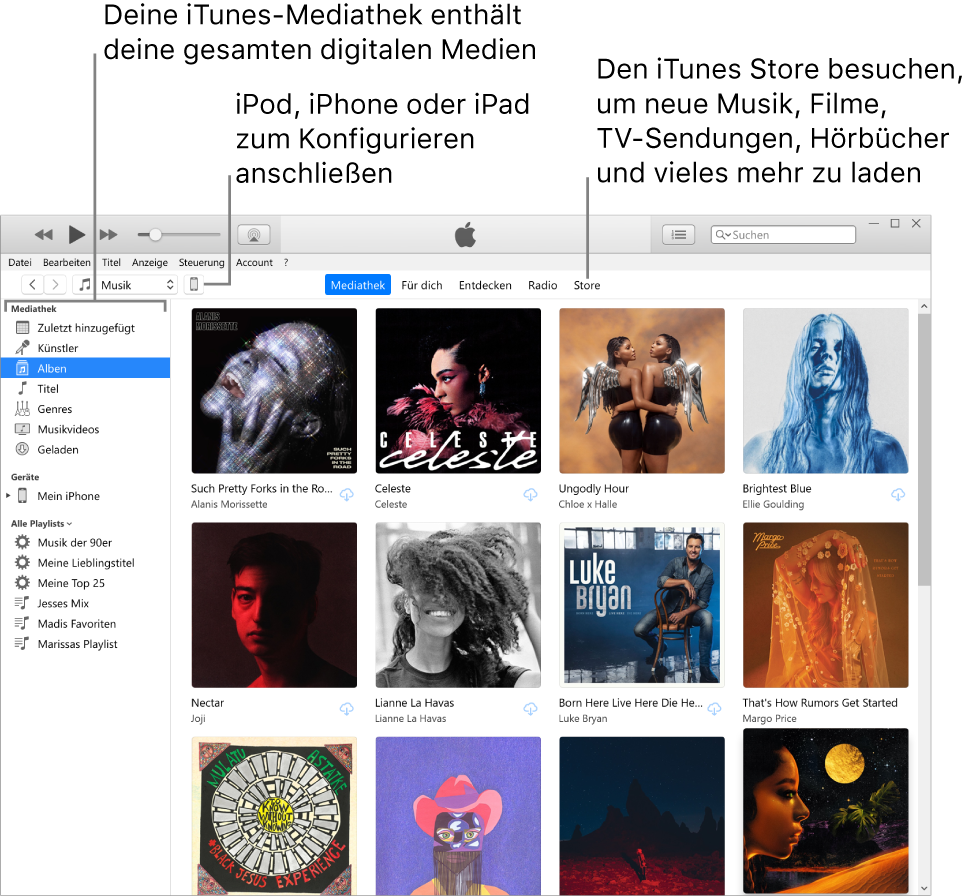The width and height of the screenshot is (974, 896).
Task: Open the Nectar album cover
Action: 274,605
